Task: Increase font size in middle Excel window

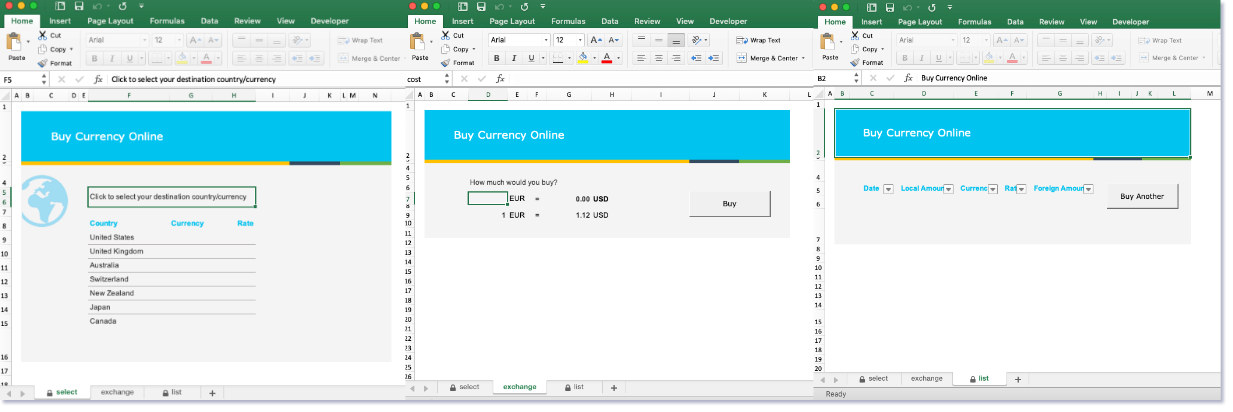Action: coord(596,40)
